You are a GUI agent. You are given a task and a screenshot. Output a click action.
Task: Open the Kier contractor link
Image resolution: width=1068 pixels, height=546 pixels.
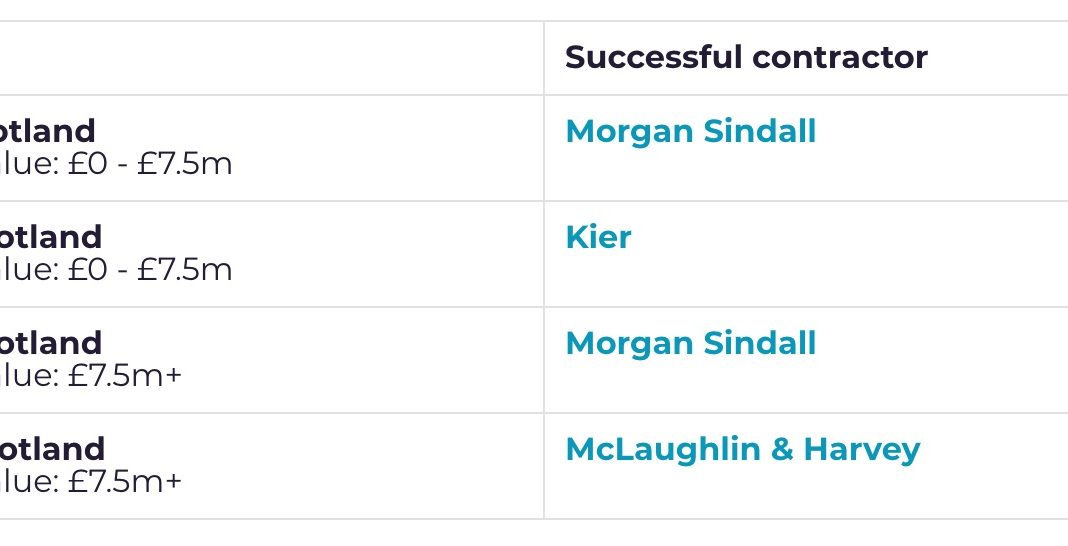[x=598, y=237]
